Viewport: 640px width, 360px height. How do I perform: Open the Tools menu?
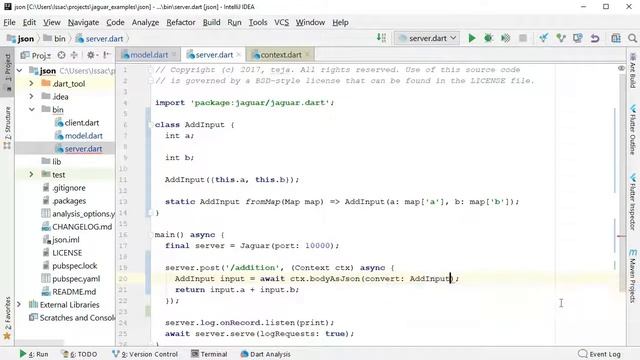click(x=258, y=22)
